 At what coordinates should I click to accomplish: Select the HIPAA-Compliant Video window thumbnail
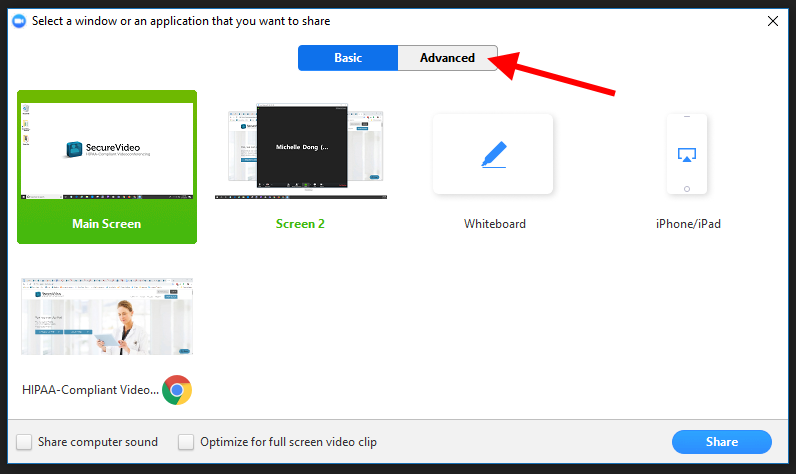point(107,316)
